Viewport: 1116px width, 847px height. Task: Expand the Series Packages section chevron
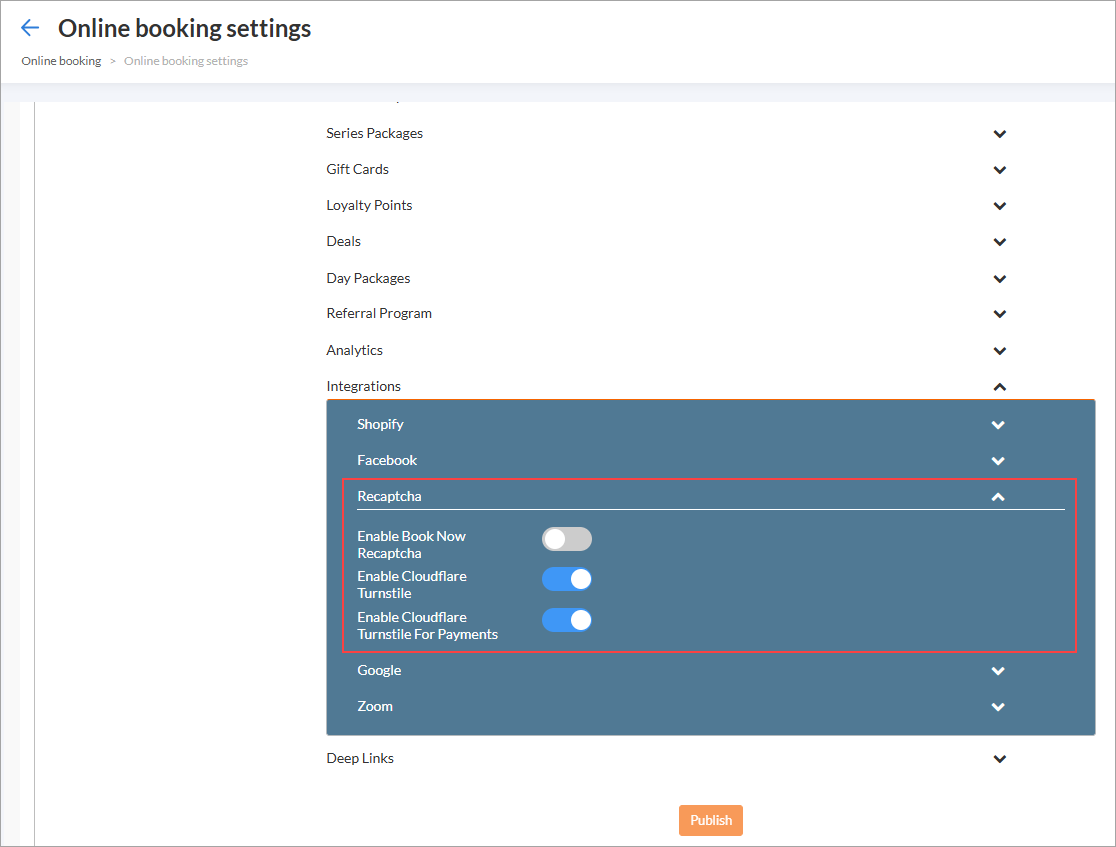[999, 134]
